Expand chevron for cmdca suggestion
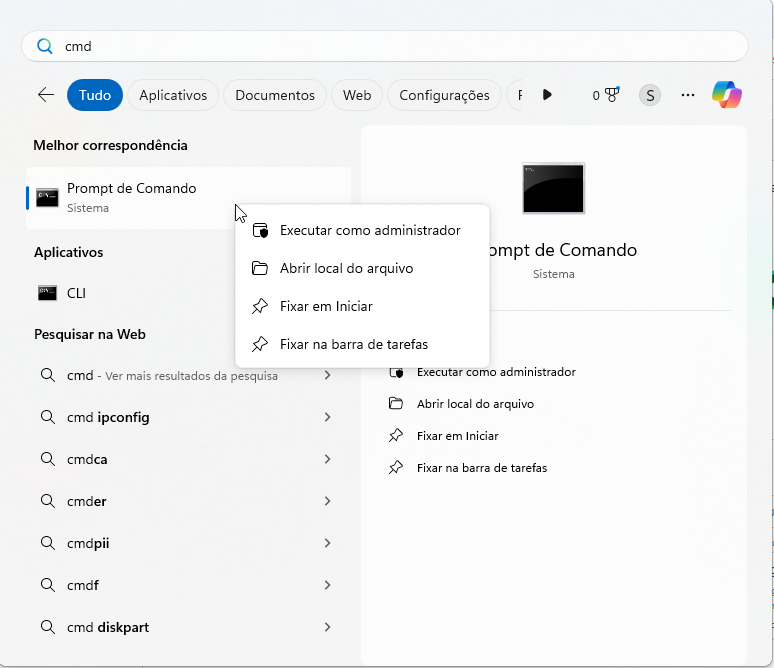 pos(327,459)
